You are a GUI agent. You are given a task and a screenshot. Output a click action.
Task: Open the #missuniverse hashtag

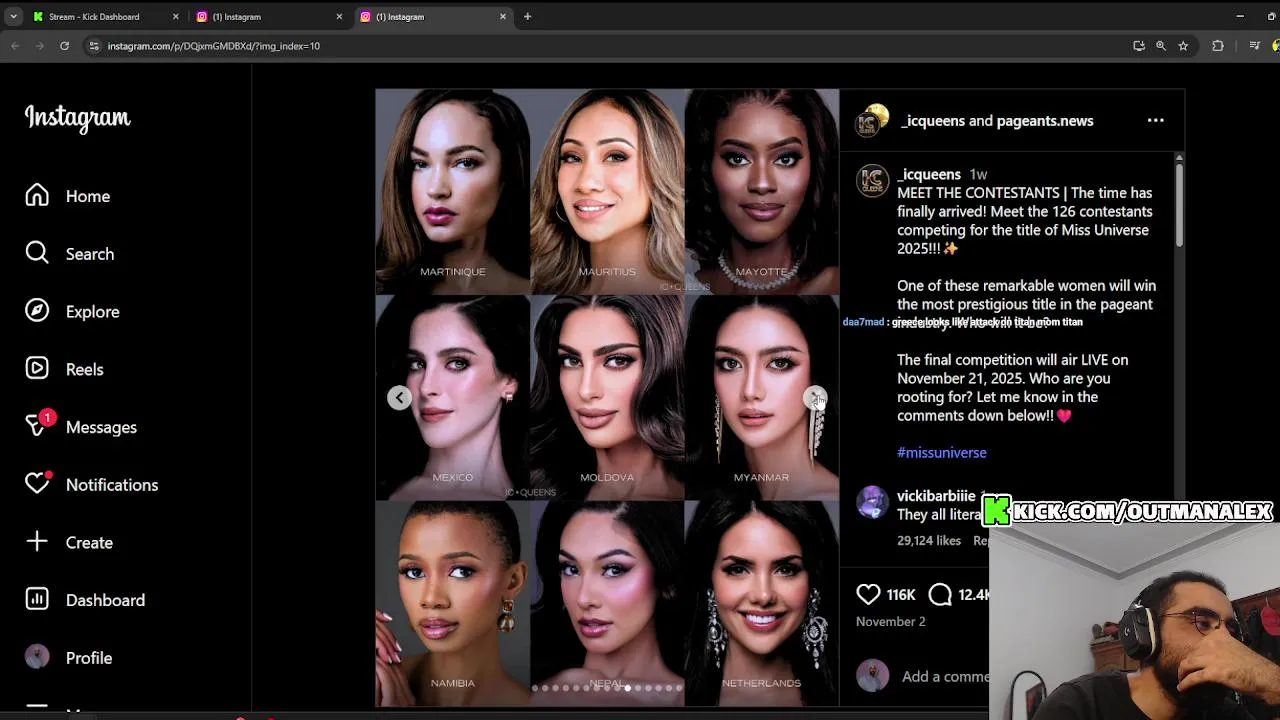[x=942, y=452]
